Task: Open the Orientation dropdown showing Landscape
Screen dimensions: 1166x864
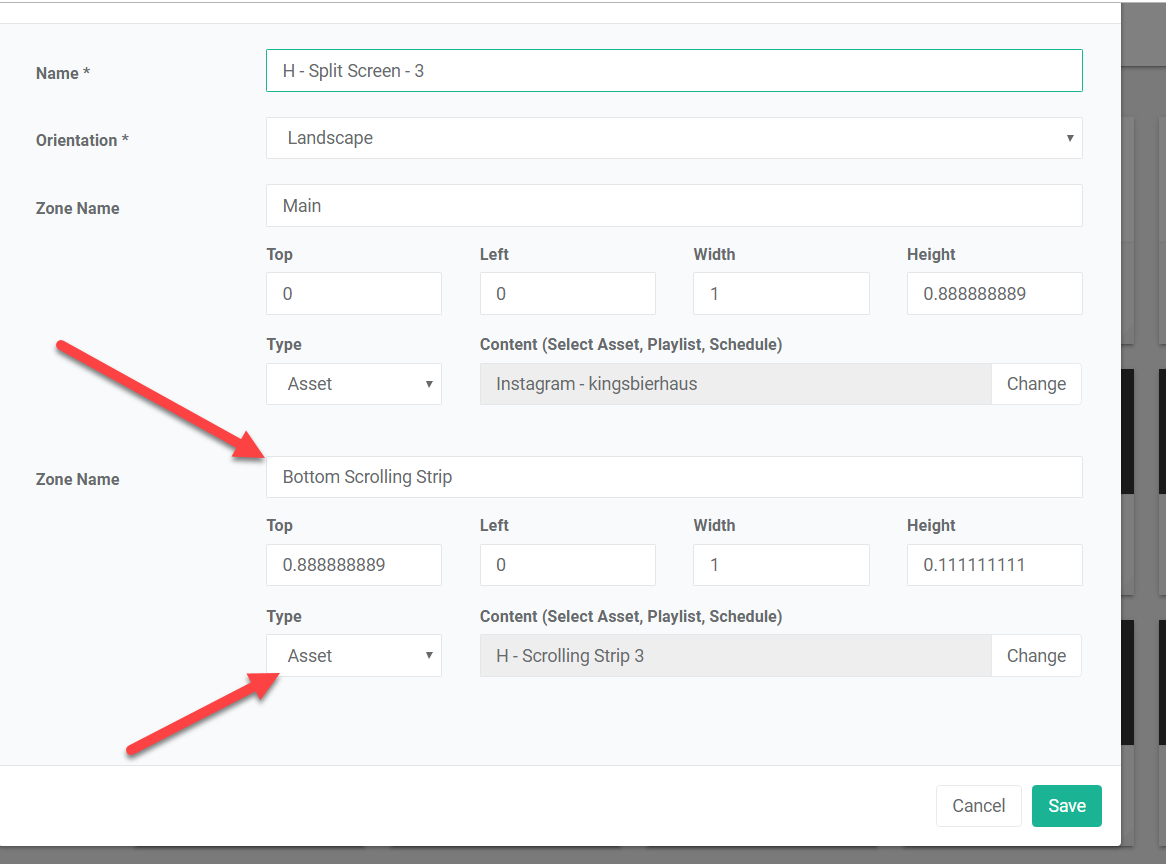Action: pos(673,138)
